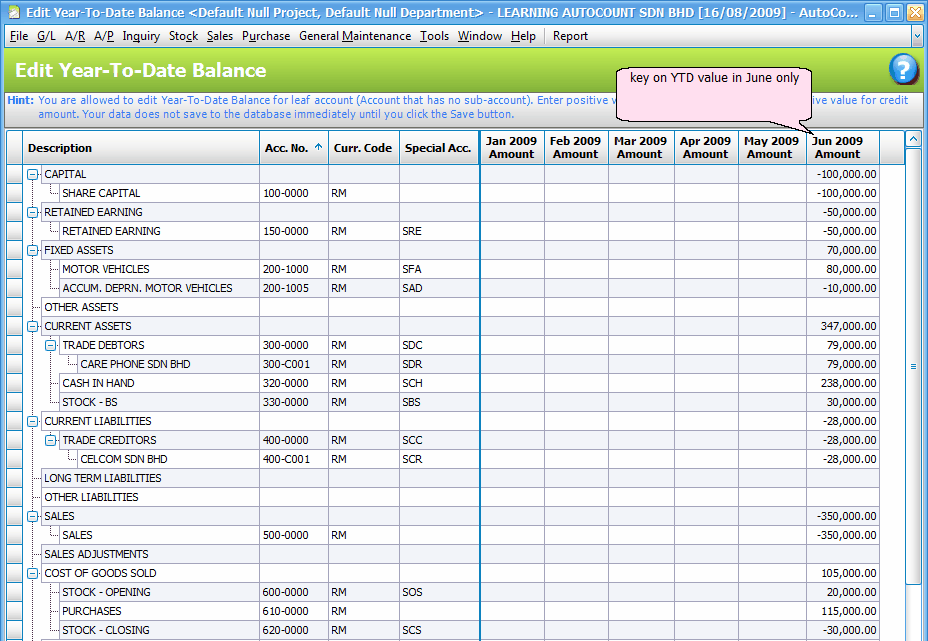Viewport: 928px width, 641px height.
Task: Sort by the Description column header
Action: (141, 148)
